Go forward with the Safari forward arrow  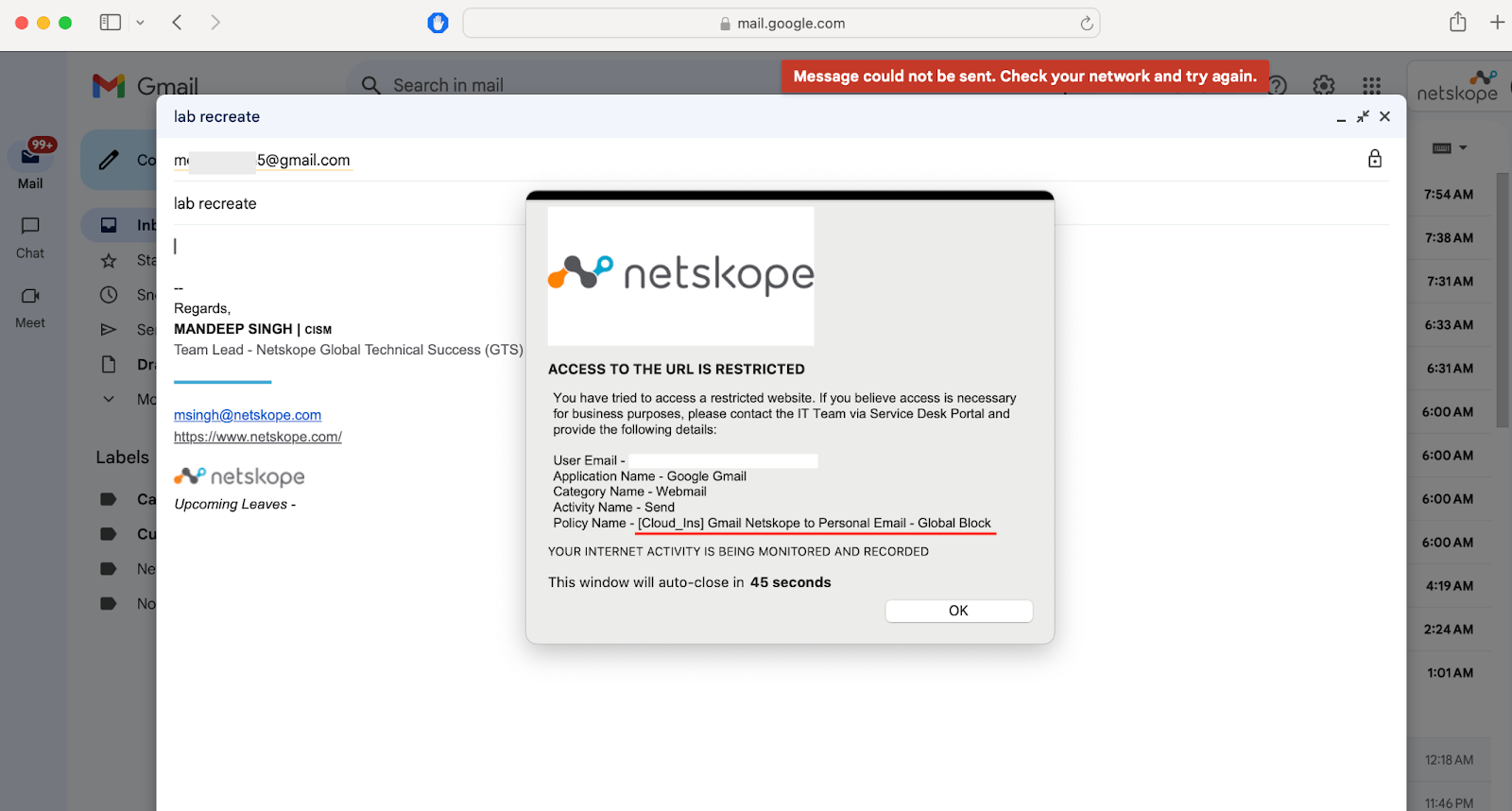[x=215, y=22]
